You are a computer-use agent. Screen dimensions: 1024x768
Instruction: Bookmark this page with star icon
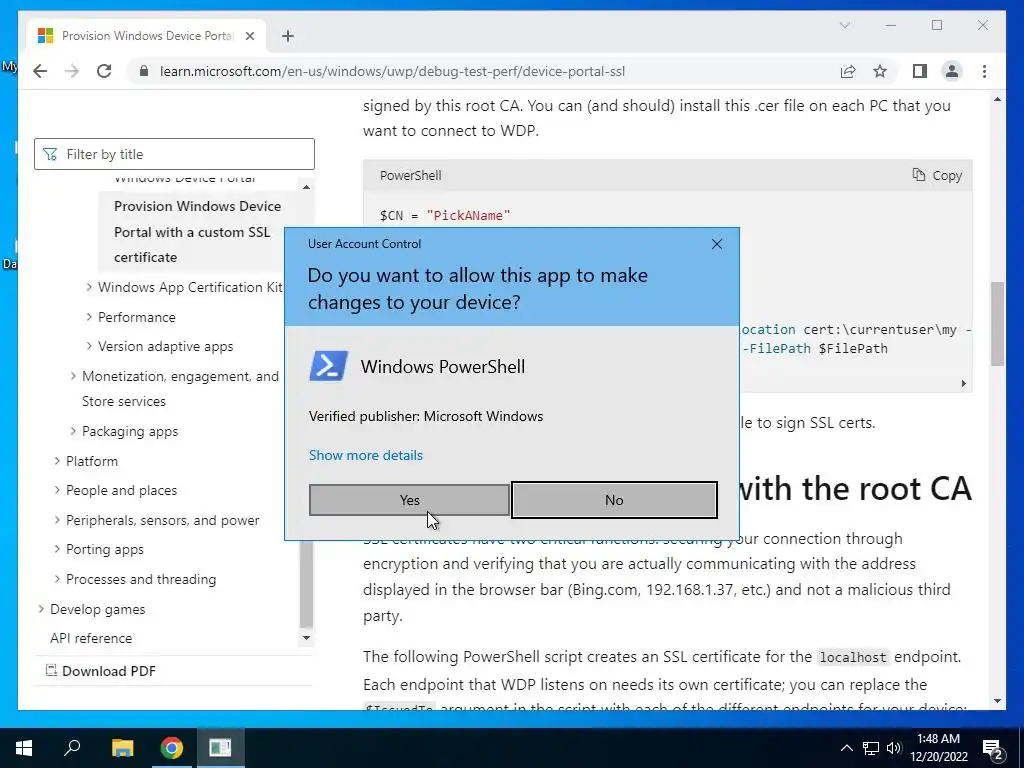coord(880,71)
